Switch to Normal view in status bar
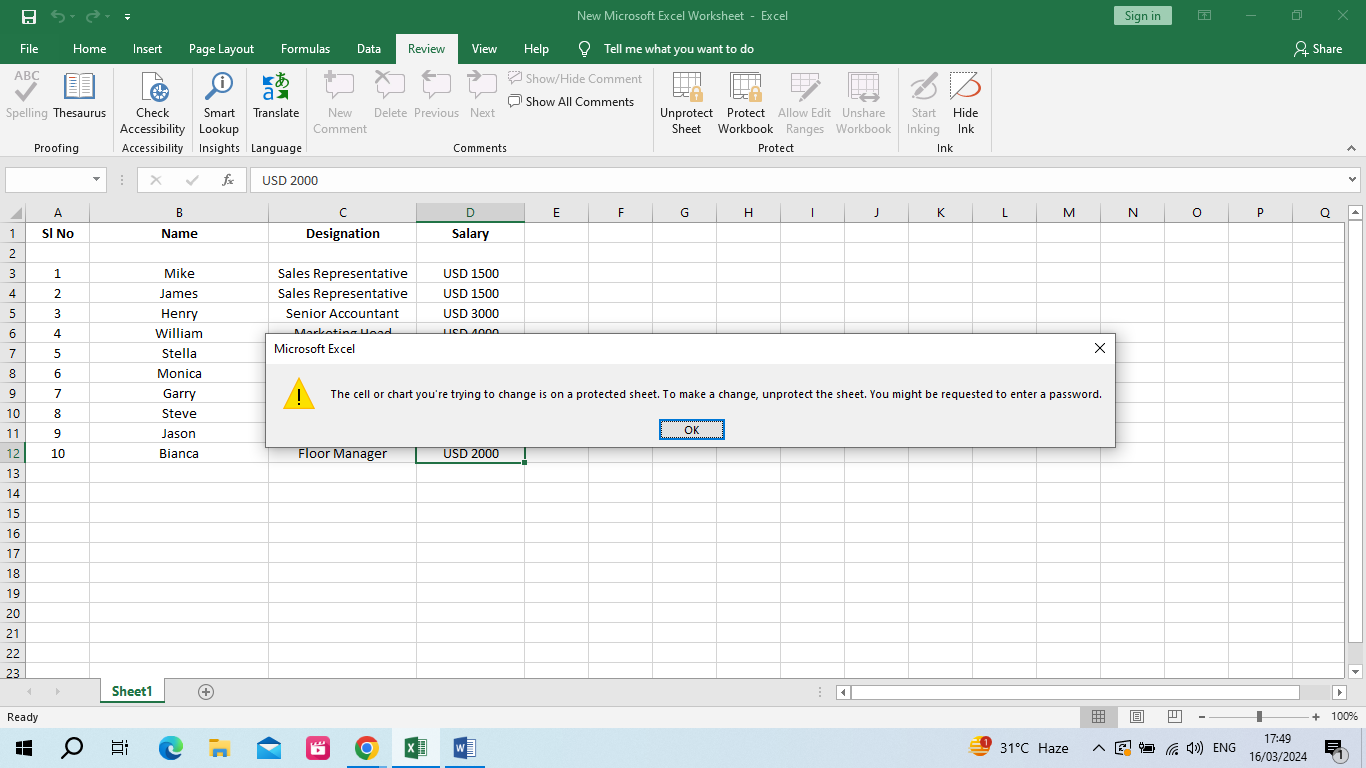The height and width of the screenshot is (768, 1366). coord(1098,717)
